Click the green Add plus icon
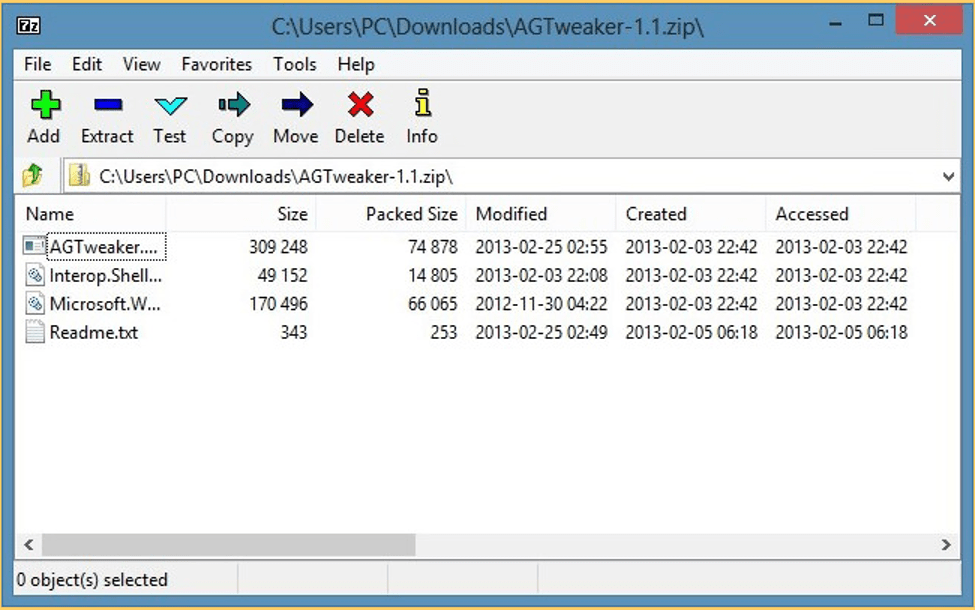This screenshot has width=975, height=610. pyautogui.click(x=44, y=105)
